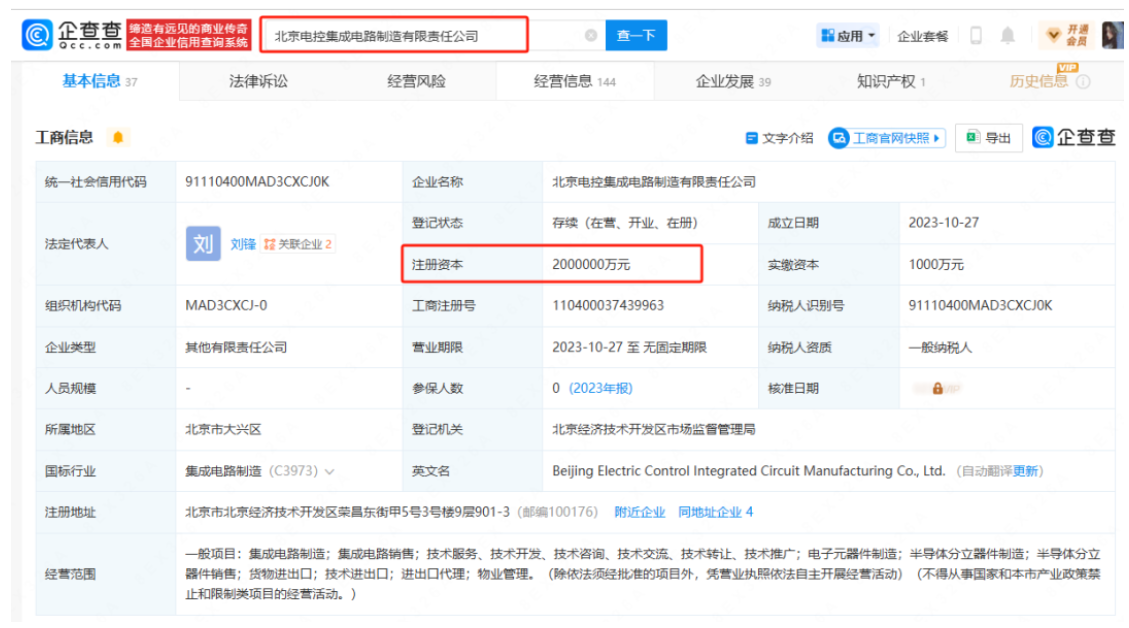Select 北京市大兴区 region value
The height and width of the screenshot is (628, 1129).
[223, 429]
